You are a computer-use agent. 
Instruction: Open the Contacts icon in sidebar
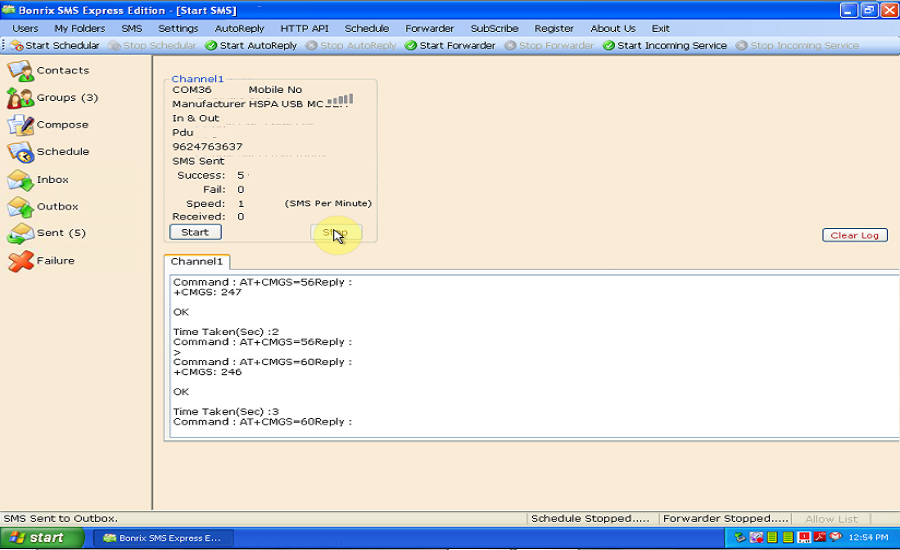point(21,71)
